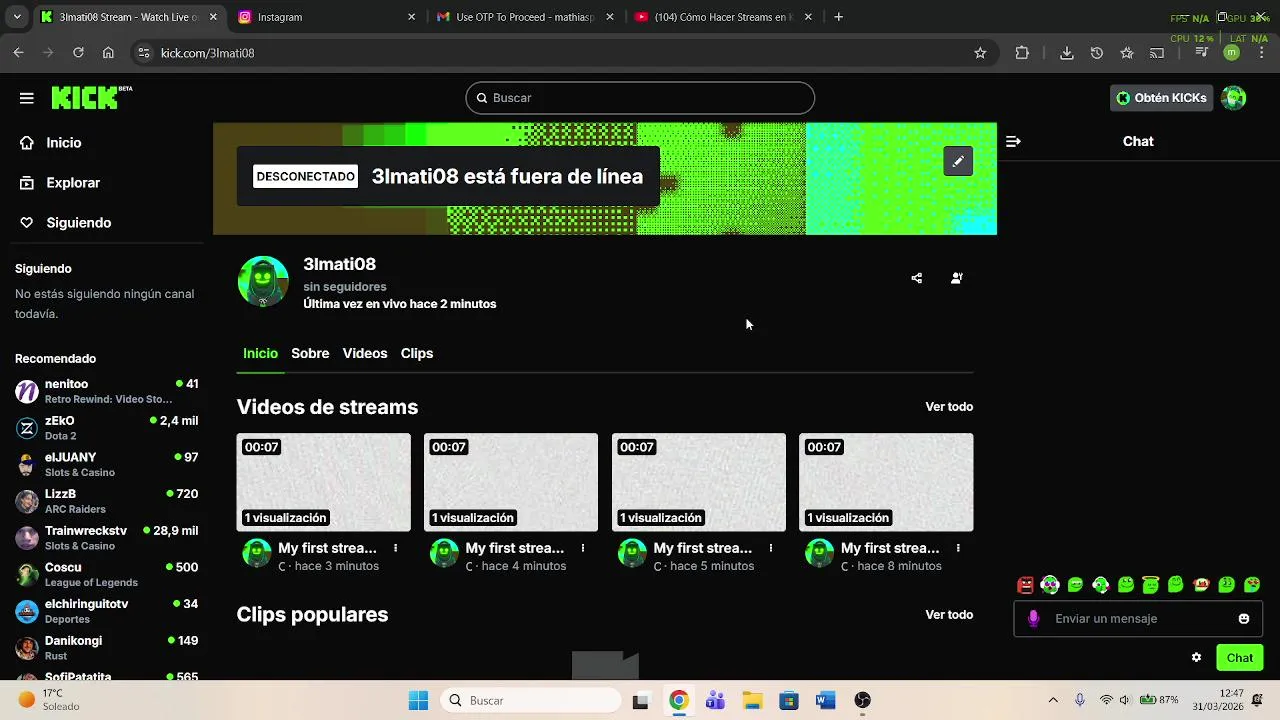Insert the halo angel emote
1280x720 pixels.
coord(1151,585)
